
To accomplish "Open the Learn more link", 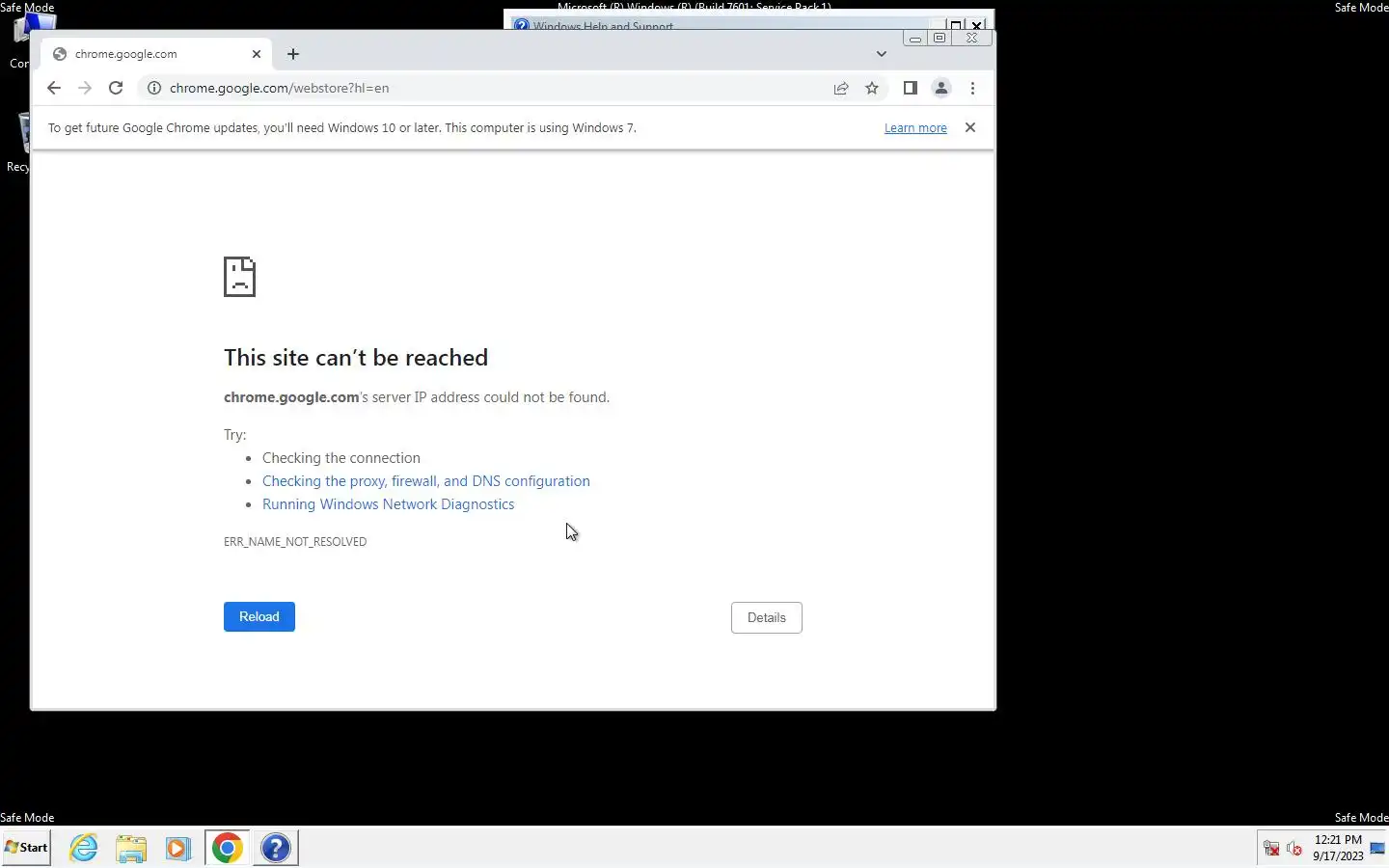I will point(915,127).
